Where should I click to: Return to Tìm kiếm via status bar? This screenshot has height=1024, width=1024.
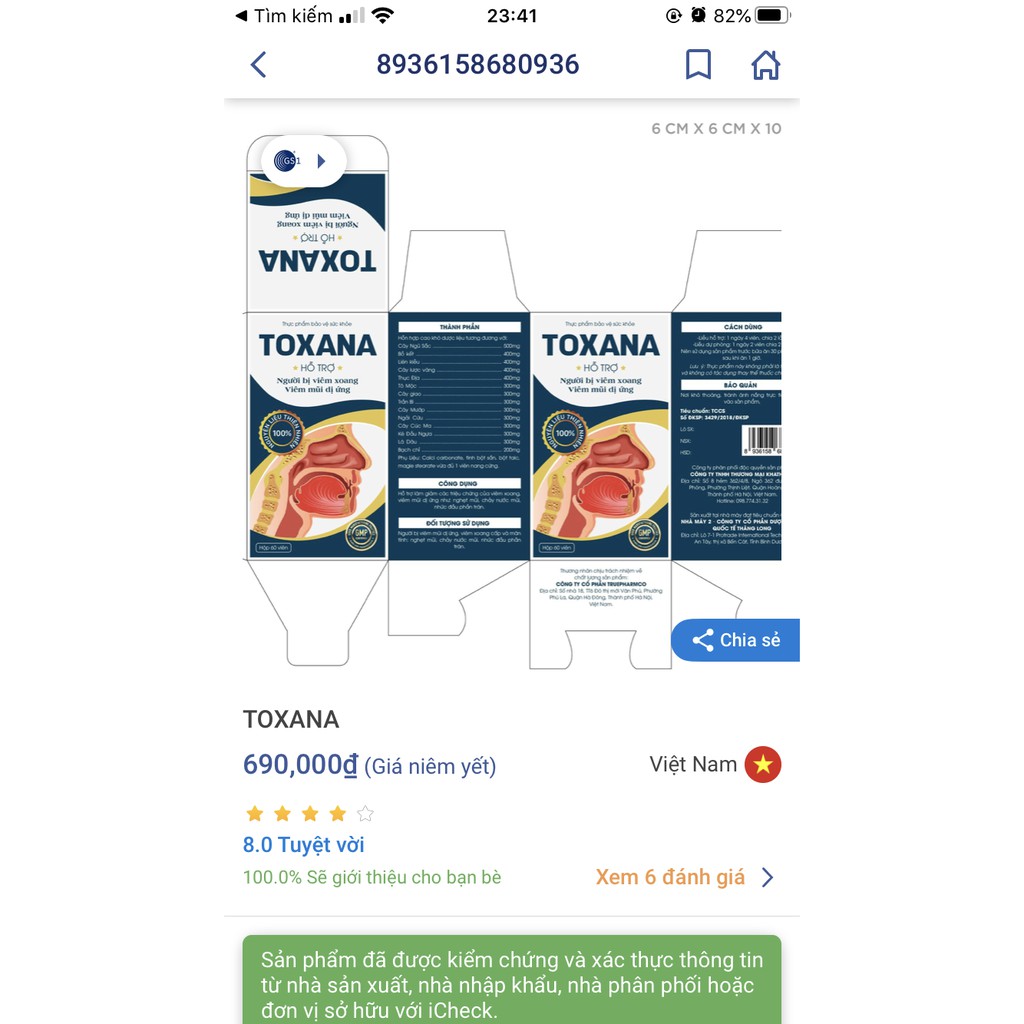point(283,16)
